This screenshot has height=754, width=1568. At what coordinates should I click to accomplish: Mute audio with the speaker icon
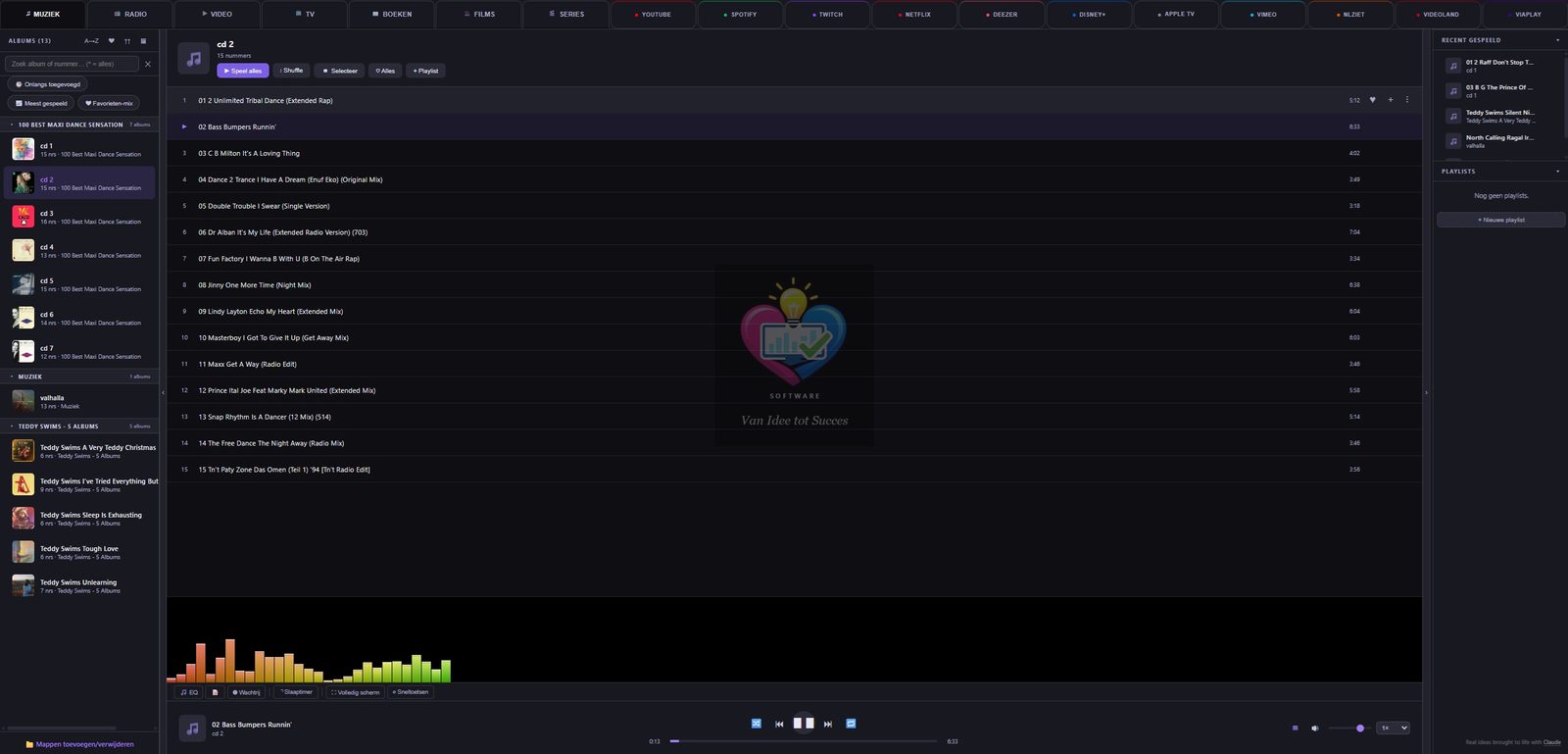(x=1315, y=729)
